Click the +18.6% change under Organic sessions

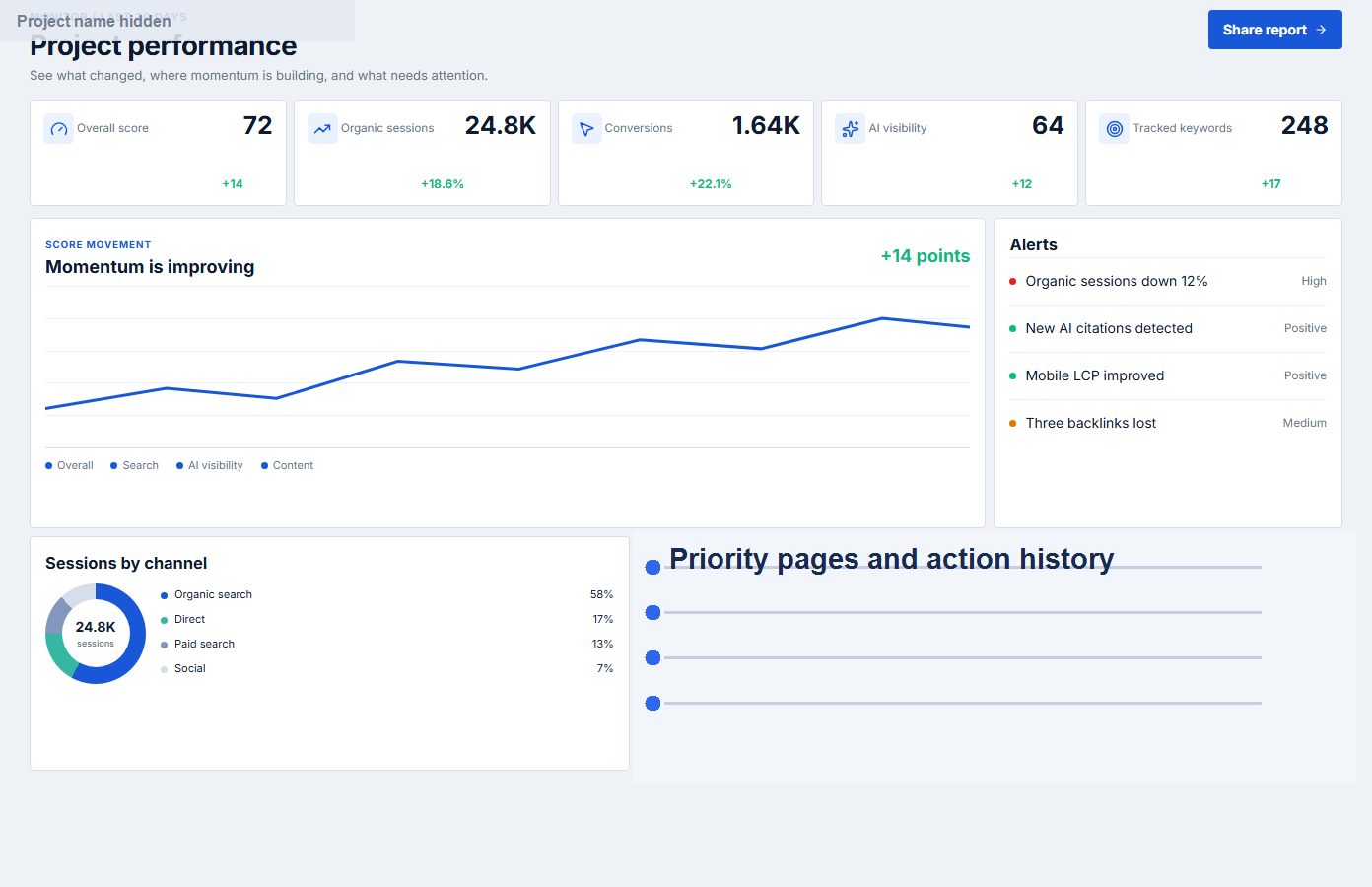[443, 184]
